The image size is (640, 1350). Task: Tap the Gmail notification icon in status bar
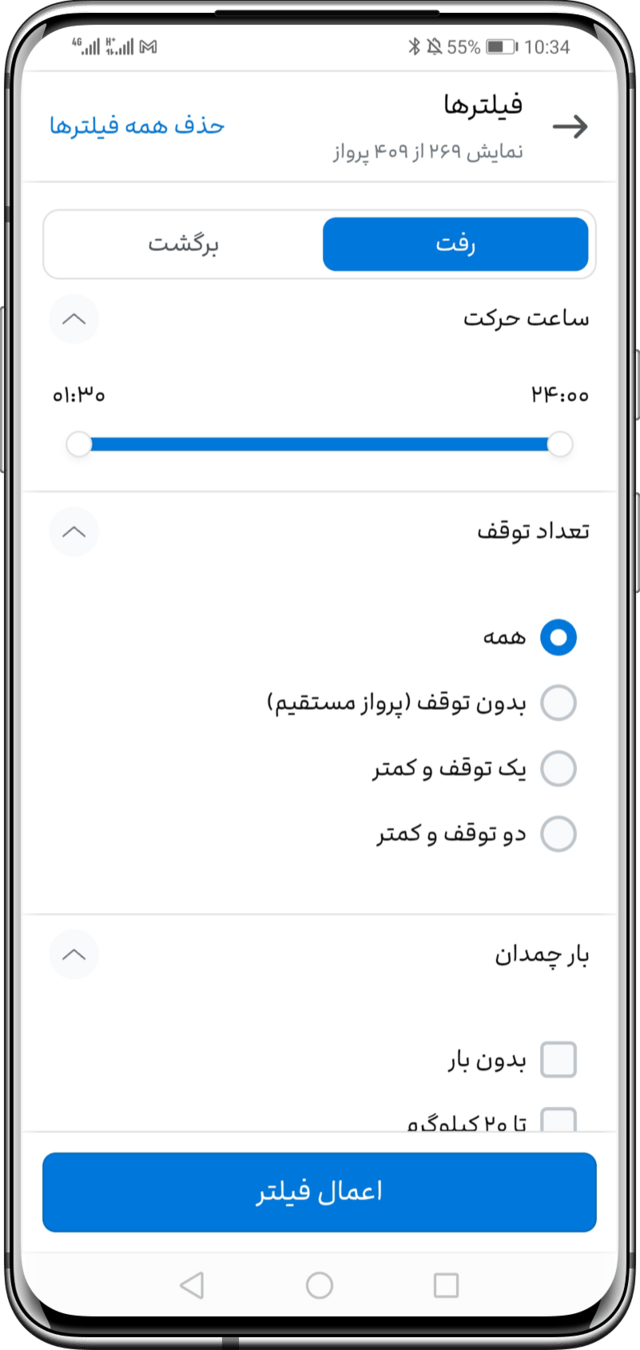148,47
